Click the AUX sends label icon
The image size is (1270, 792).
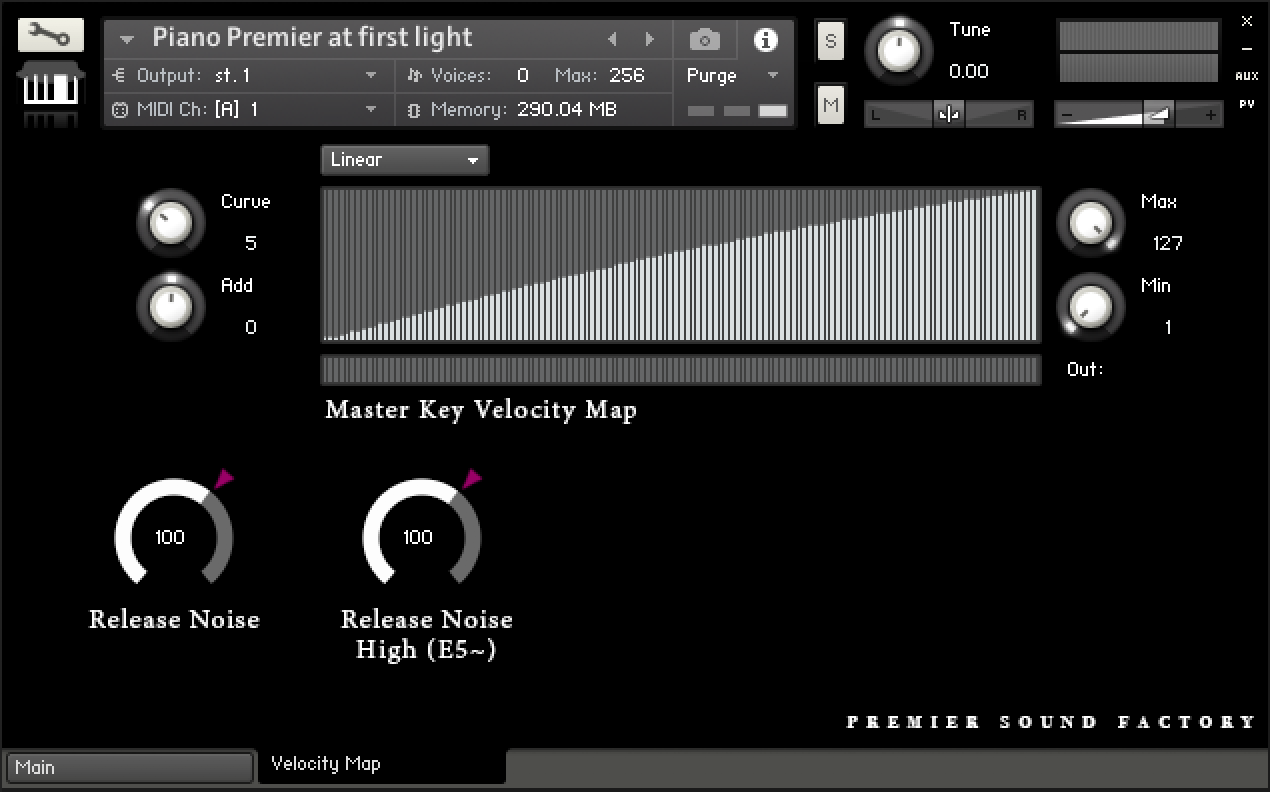point(1246,76)
